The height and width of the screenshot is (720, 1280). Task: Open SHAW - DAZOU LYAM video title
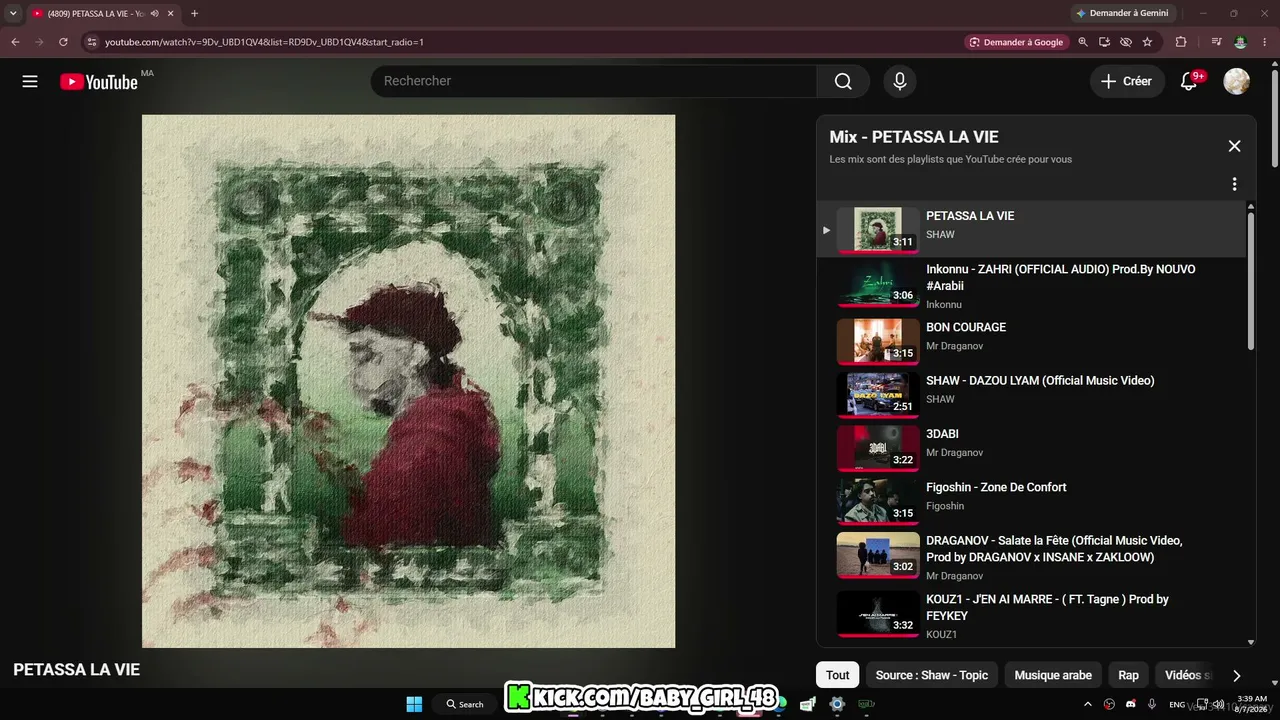pos(1040,381)
